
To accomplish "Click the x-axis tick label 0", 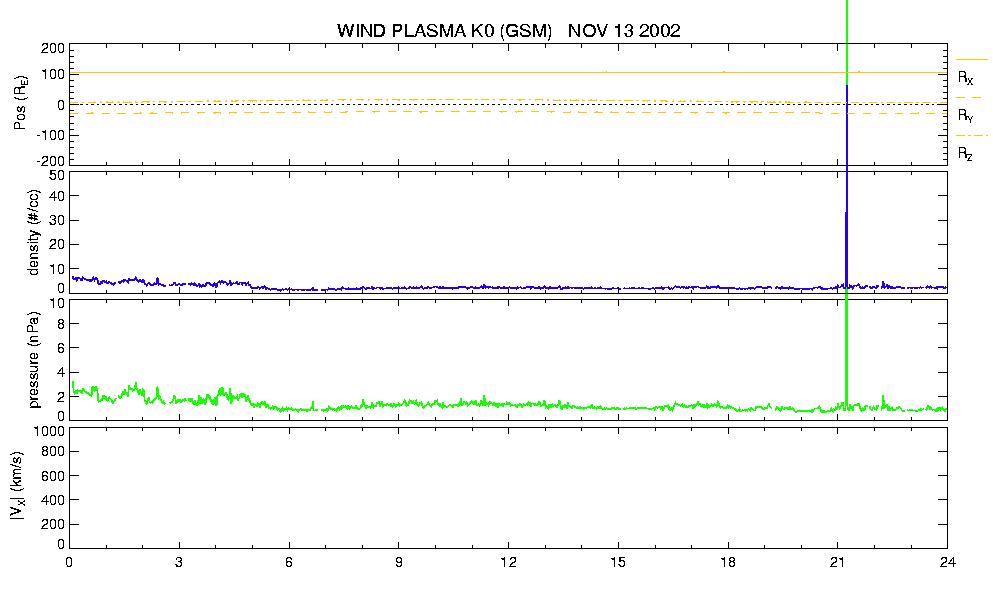I will coord(69,563).
